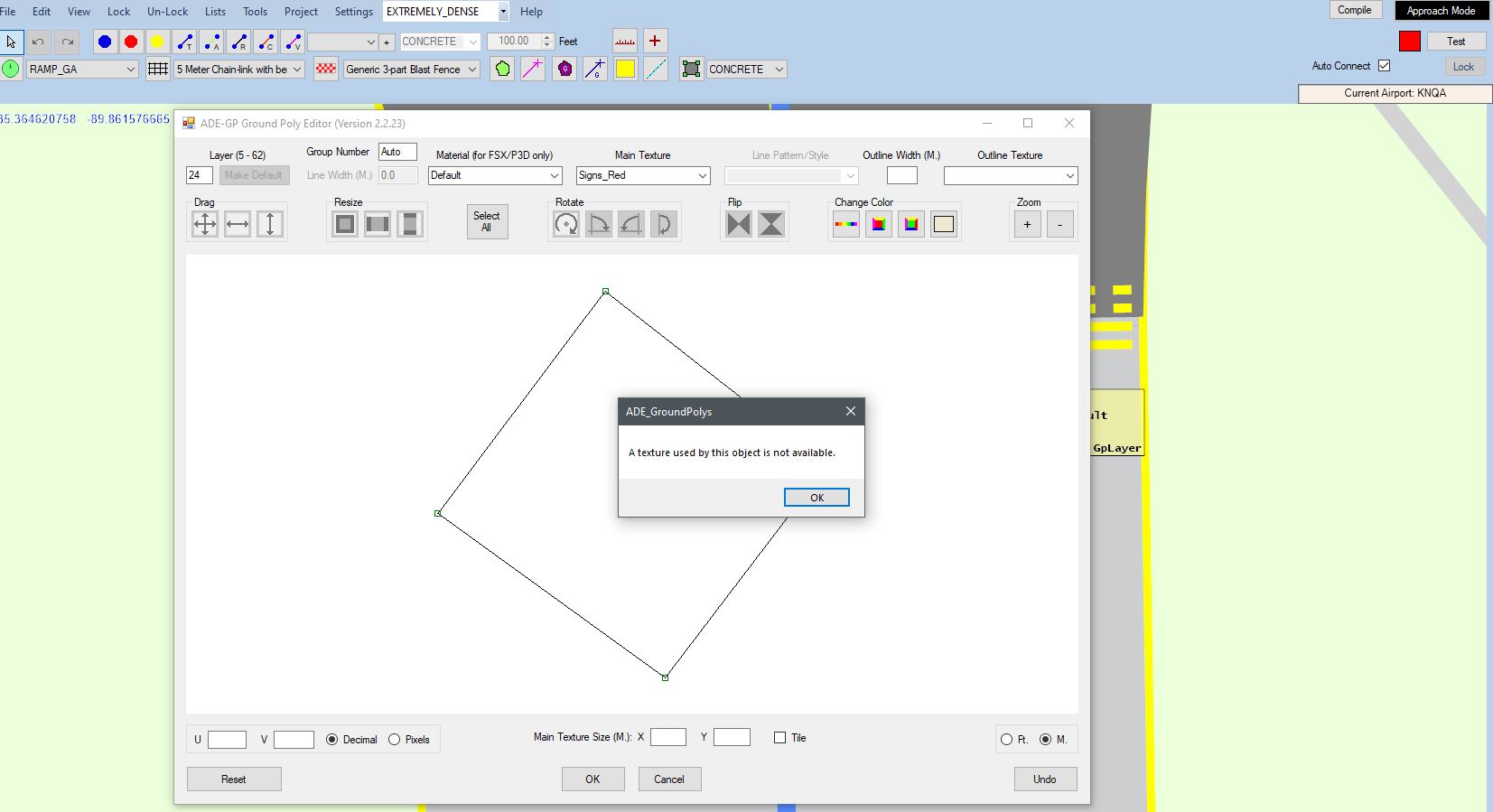Click the free rotate icon
Image resolution: width=1493 pixels, height=812 pixels.
(x=566, y=224)
